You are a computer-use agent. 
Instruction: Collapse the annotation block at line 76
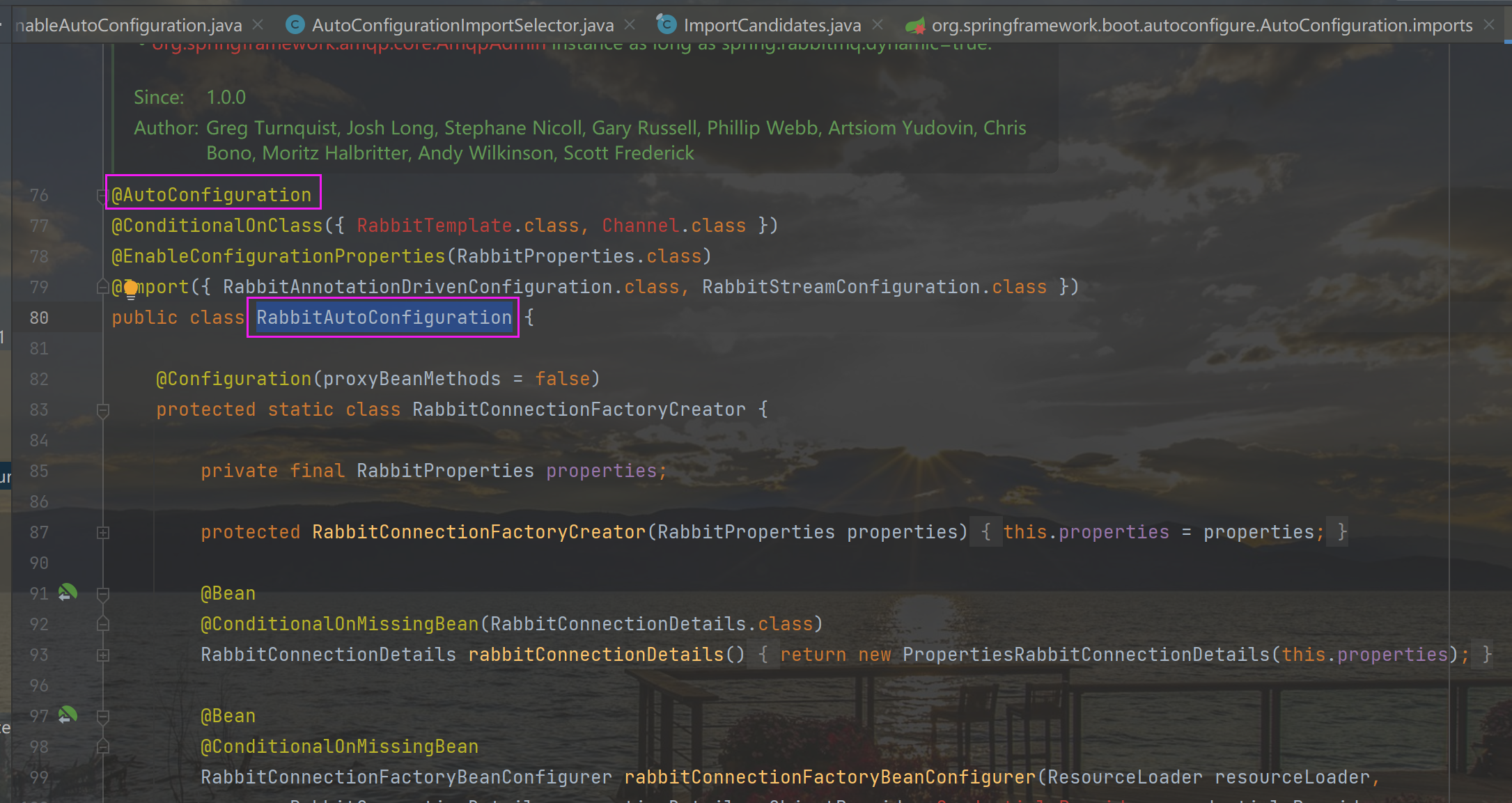click(x=102, y=196)
